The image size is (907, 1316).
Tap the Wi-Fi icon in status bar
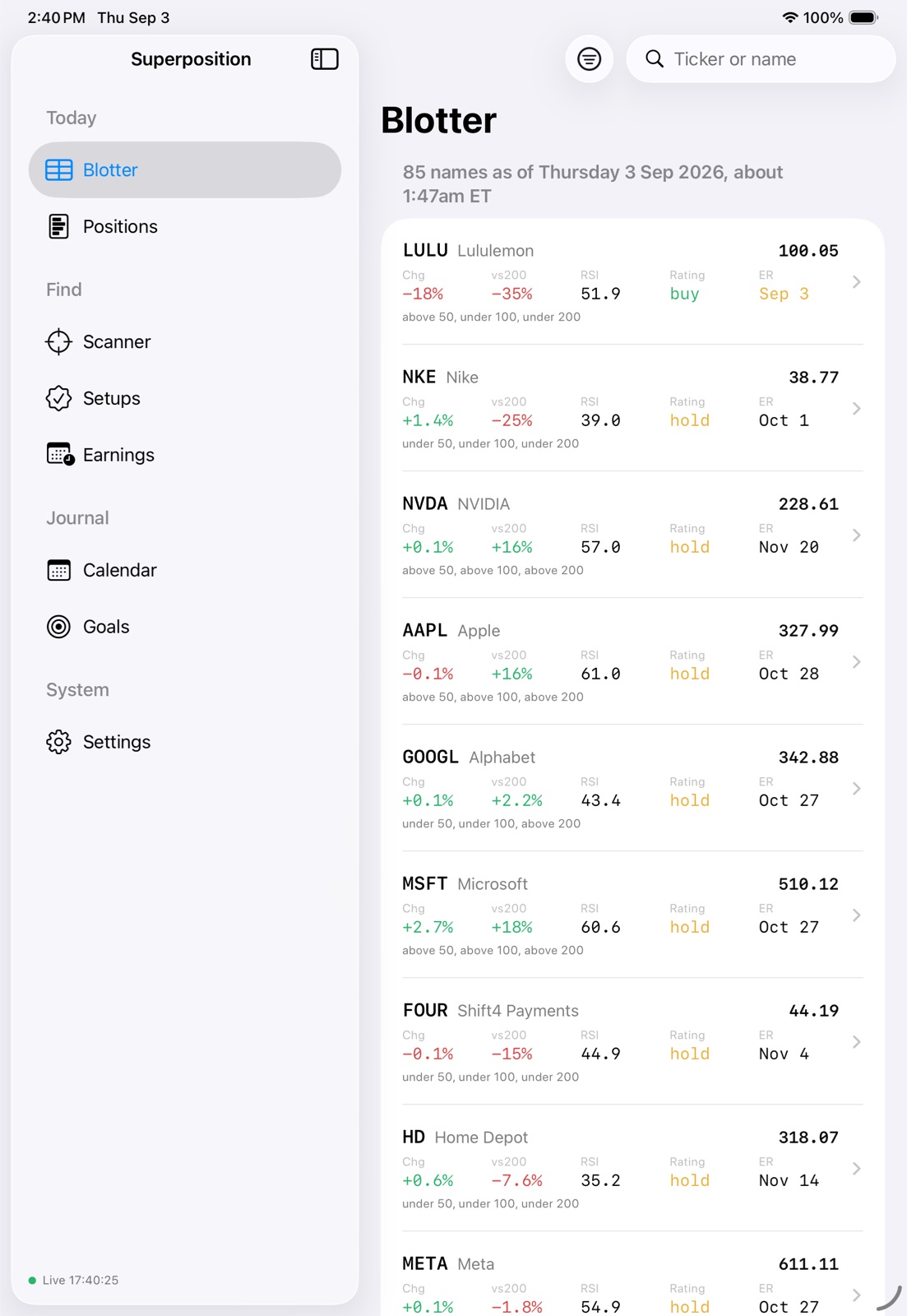pos(789,17)
